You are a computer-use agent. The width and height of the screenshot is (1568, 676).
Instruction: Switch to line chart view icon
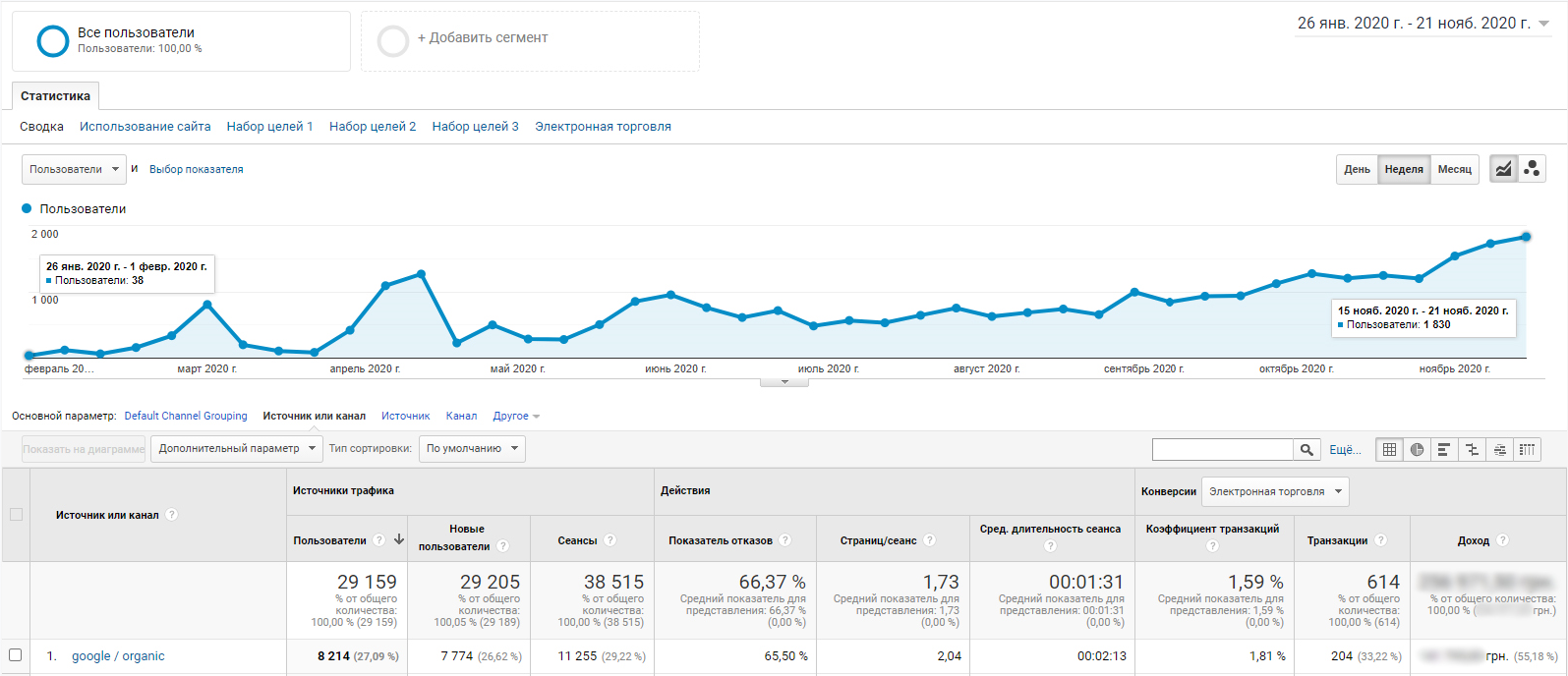(1503, 169)
